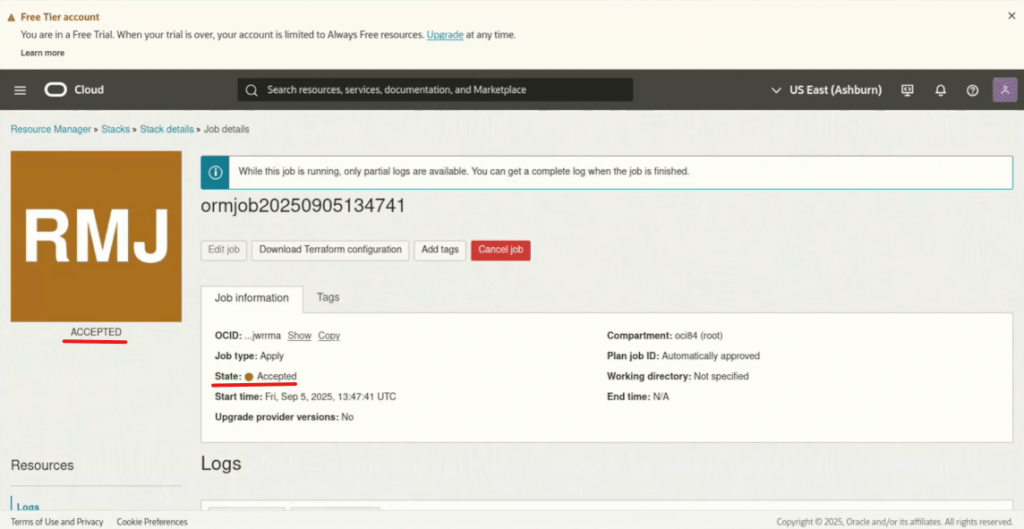Viewport: 1024px width, 529px height.
Task: Switch to the Tags tab
Action: click(x=328, y=297)
